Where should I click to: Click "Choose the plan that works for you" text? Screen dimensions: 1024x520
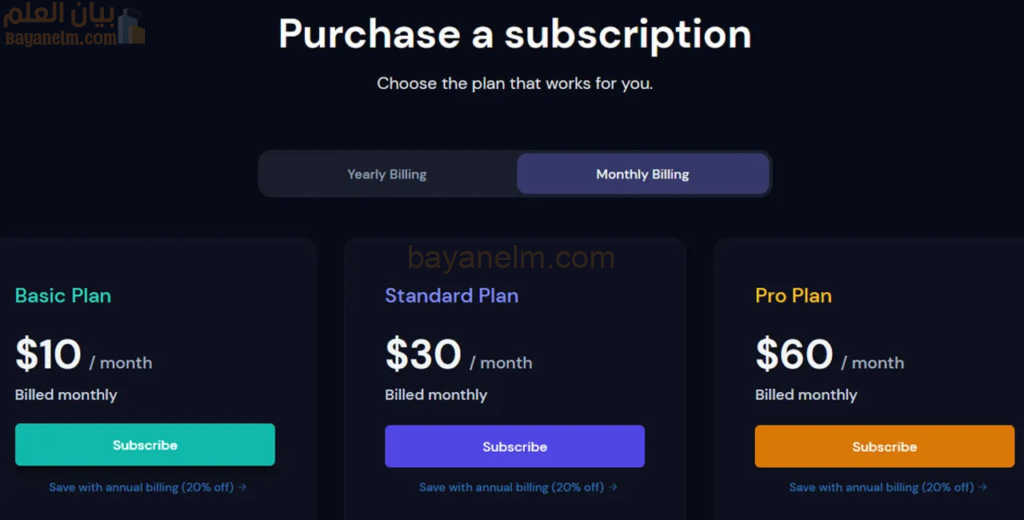514,83
